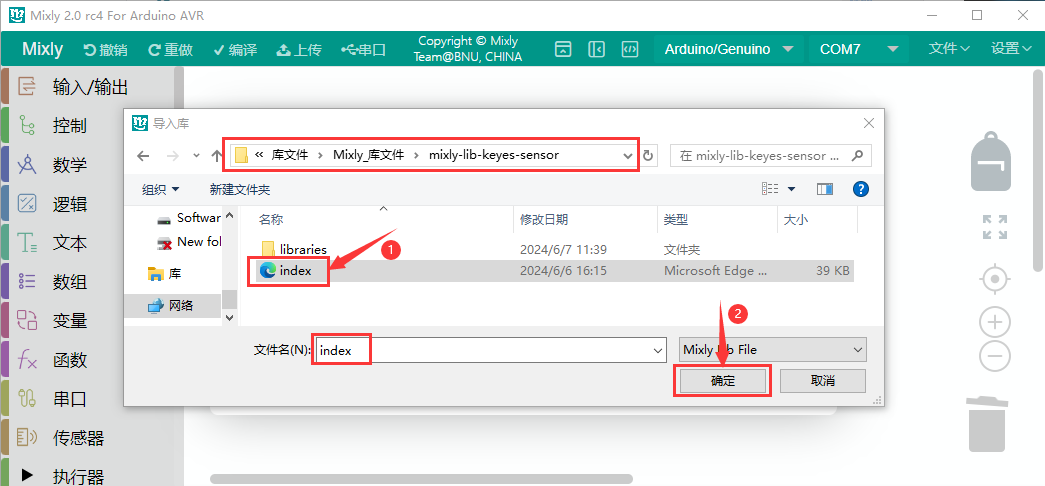Image resolution: width=1045 pixels, height=486 pixels.
Task: Select 网络 in the navigation pane
Action: [x=171, y=305]
